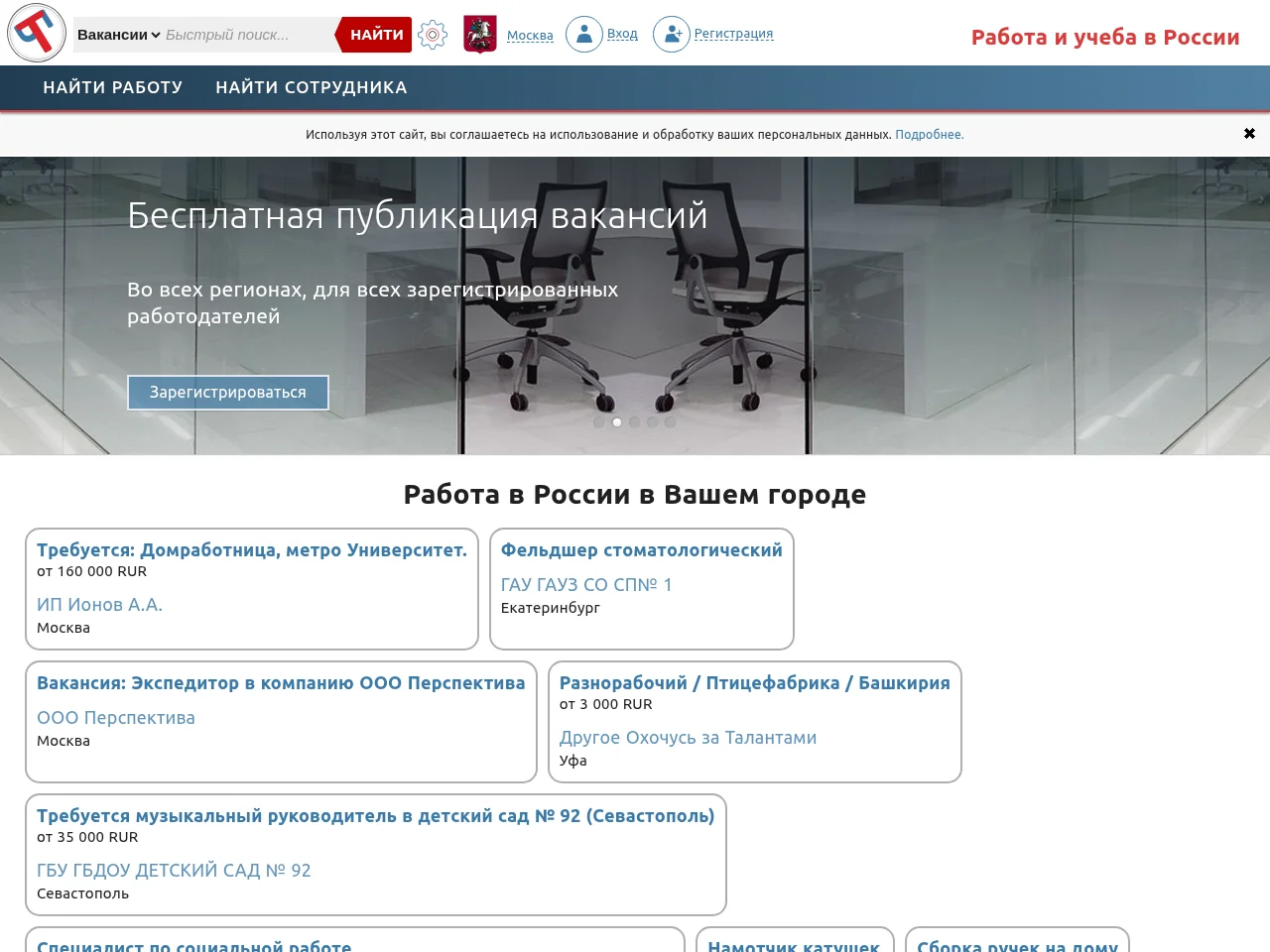The width and height of the screenshot is (1270, 952).
Task: Open vacancy Разнорабочий / Птицефабрика / Башкирия
Action: point(755,683)
